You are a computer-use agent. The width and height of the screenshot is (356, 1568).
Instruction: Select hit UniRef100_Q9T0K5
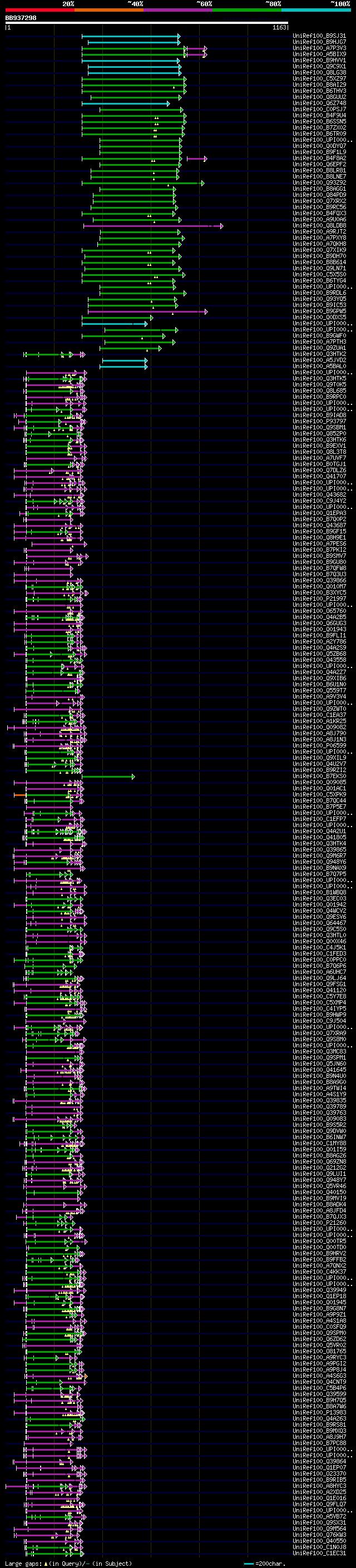click(x=319, y=385)
